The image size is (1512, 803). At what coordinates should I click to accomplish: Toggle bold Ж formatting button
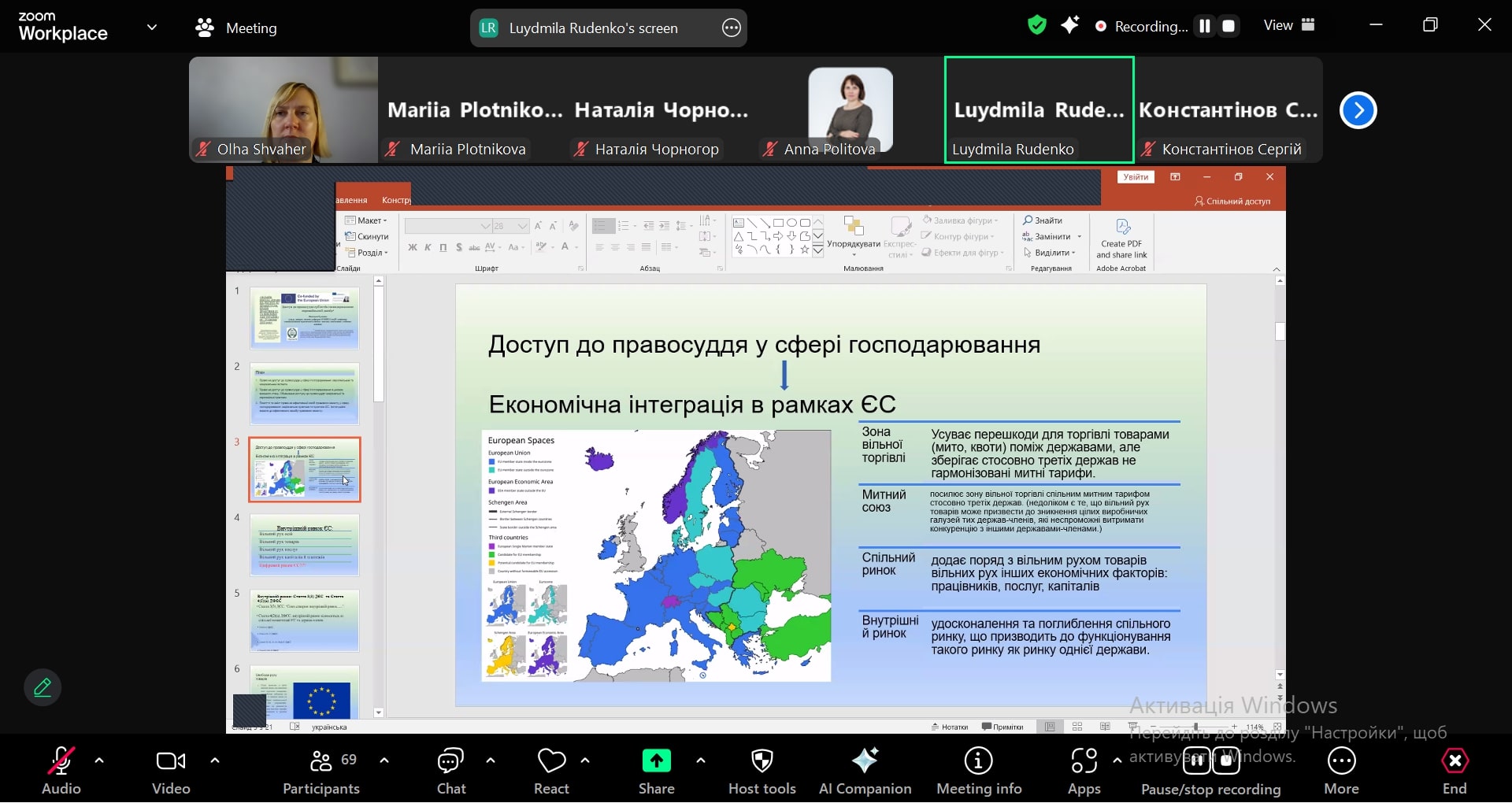[x=412, y=247]
